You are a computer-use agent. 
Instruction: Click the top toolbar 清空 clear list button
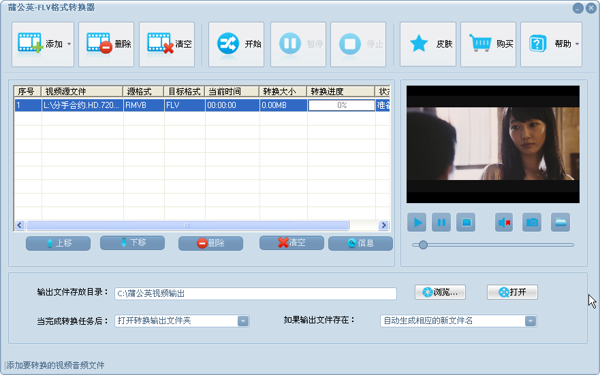pyautogui.click(x=167, y=44)
